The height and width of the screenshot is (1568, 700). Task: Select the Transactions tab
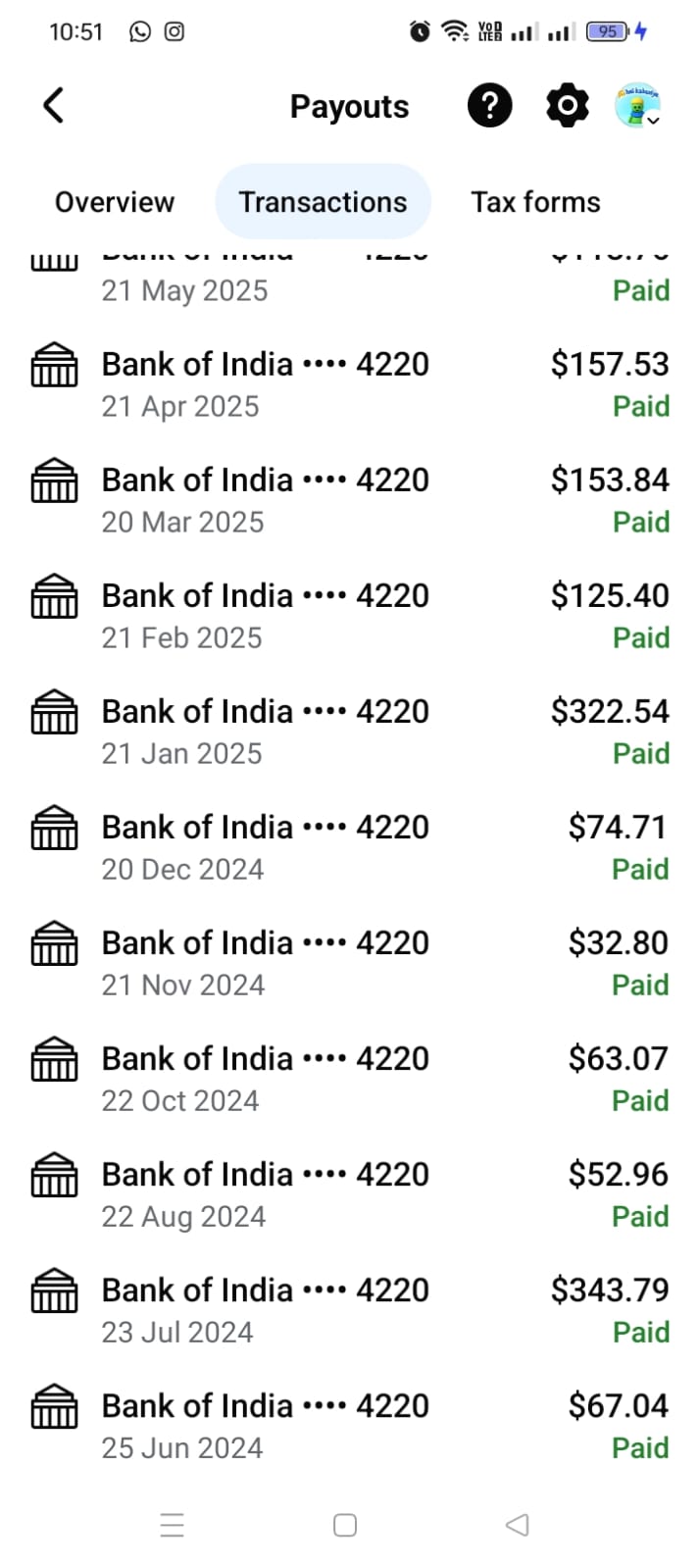[x=323, y=202]
